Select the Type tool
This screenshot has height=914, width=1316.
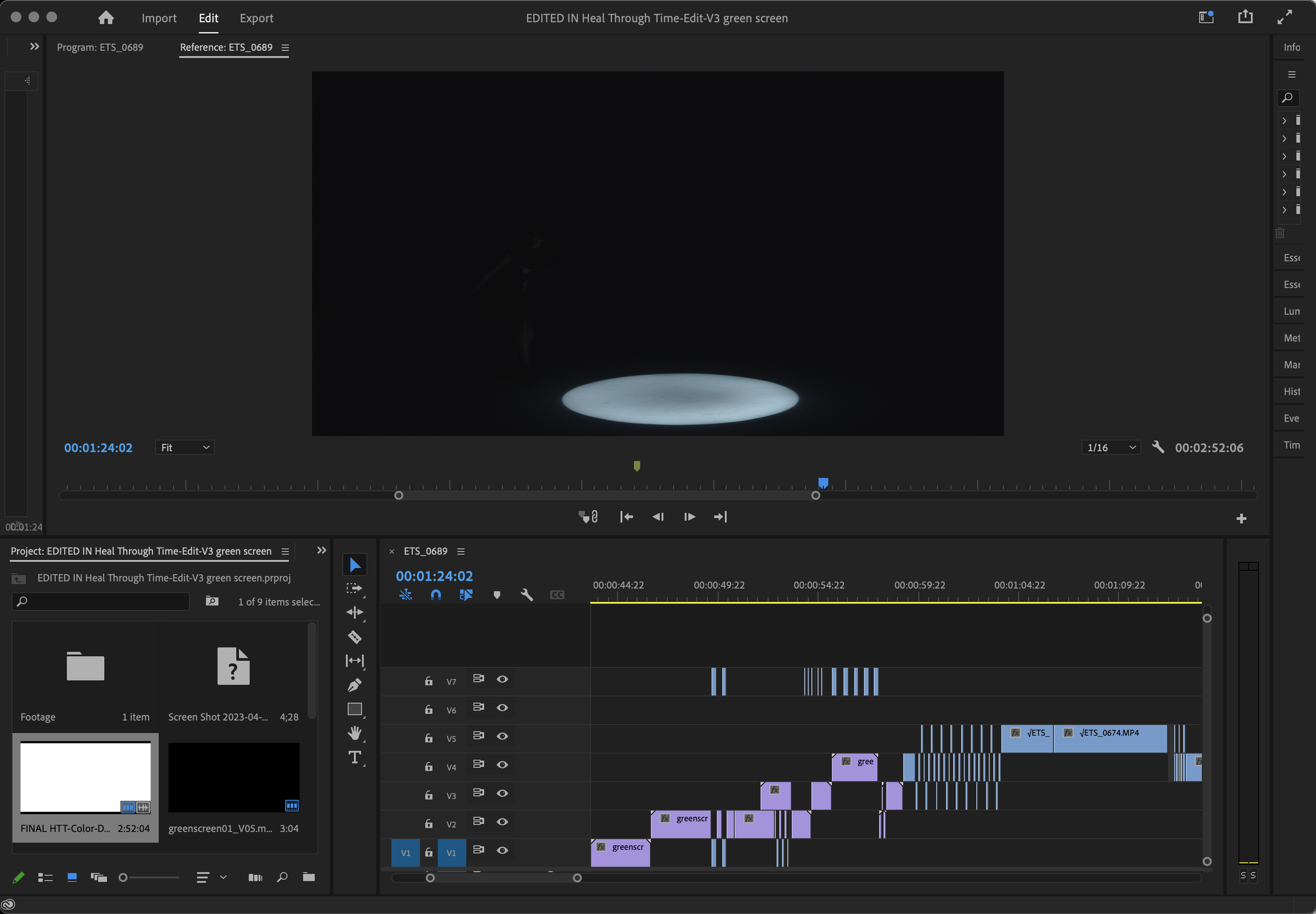pyautogui.click(x=355, y=757)
